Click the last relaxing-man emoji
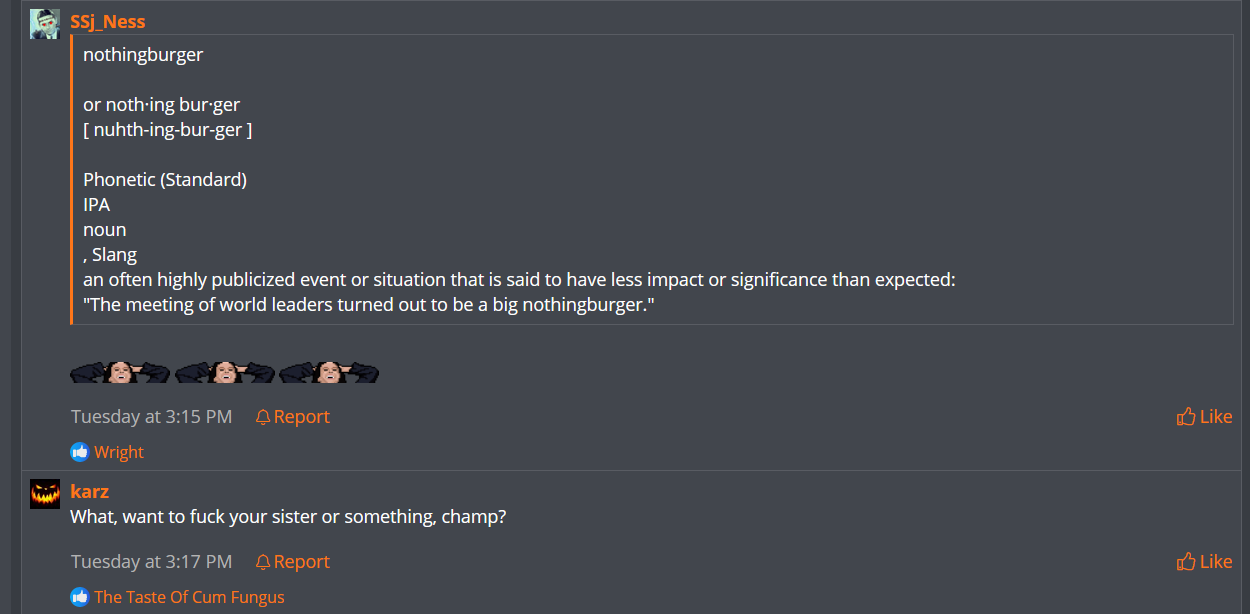 click(329, 372)
